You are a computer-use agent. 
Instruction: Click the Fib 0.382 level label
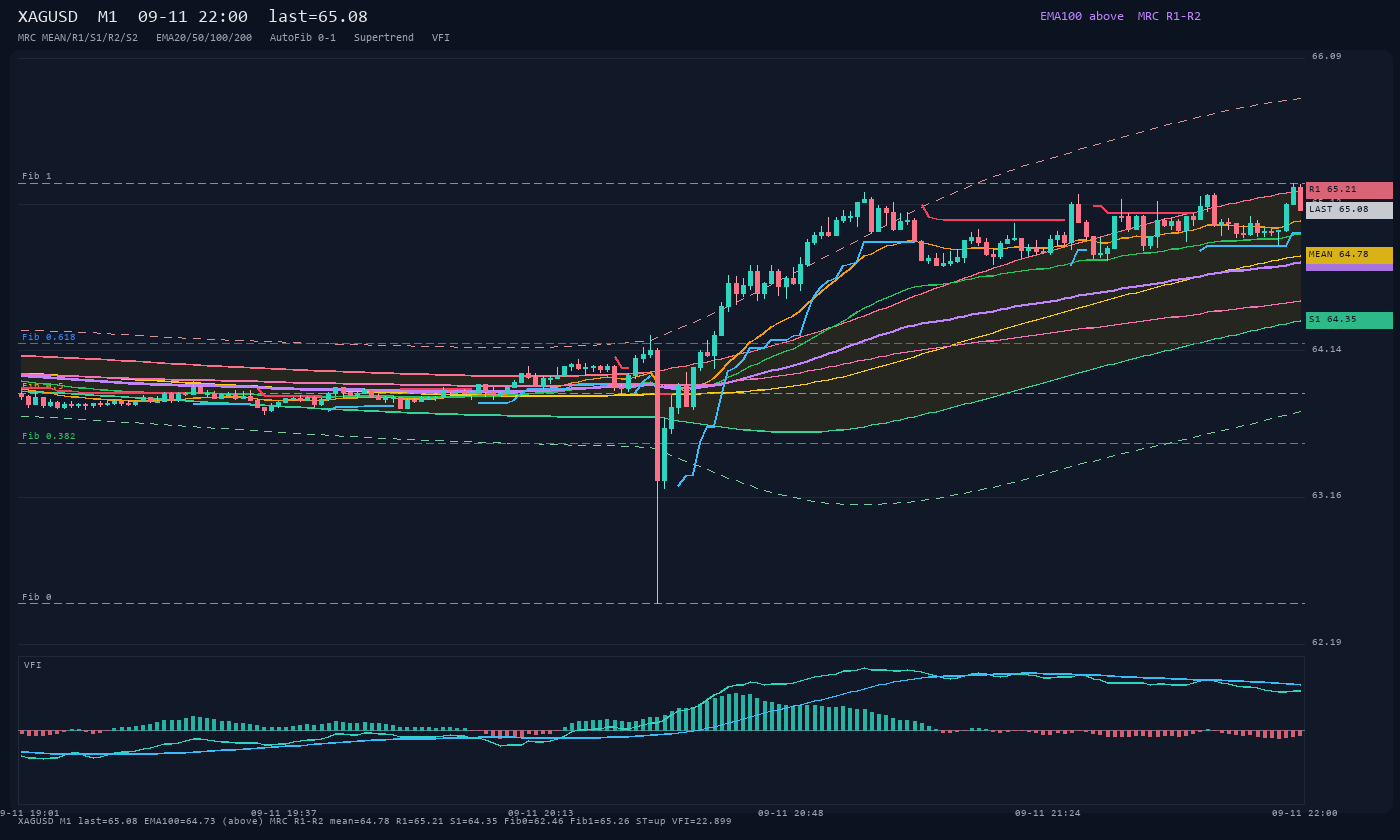49,436
